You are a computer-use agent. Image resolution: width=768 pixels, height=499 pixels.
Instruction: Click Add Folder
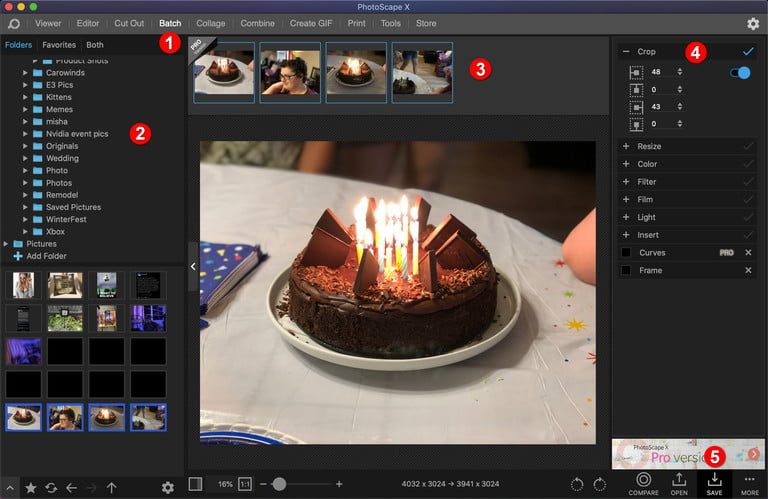click(x=40, y=256)
